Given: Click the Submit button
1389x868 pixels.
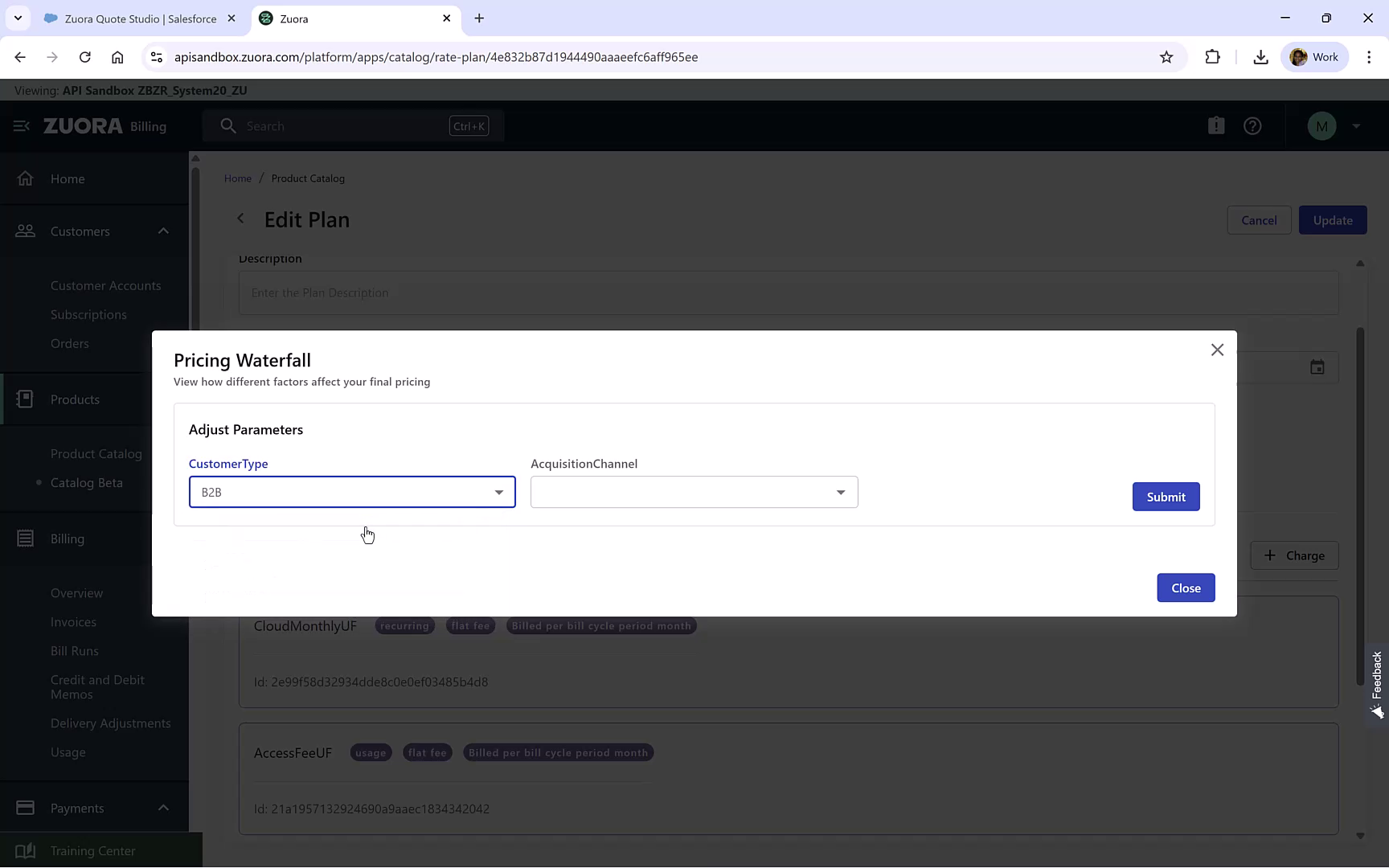Looking at the screenshot, I should [1166, 497].
